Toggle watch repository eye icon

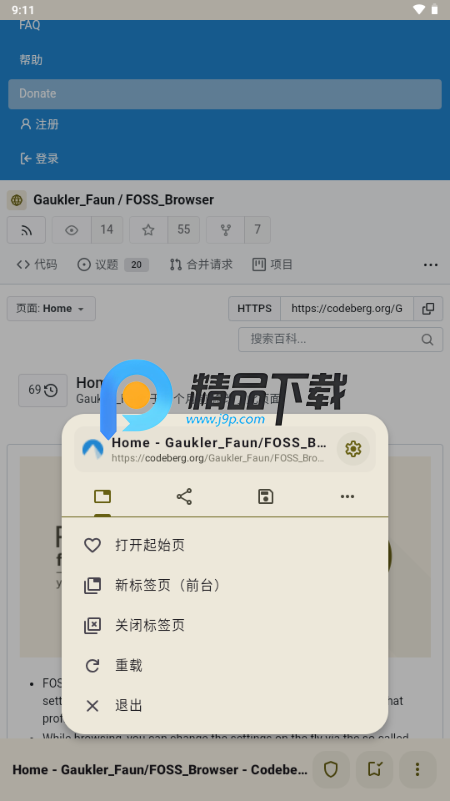(x=72, y=230)
